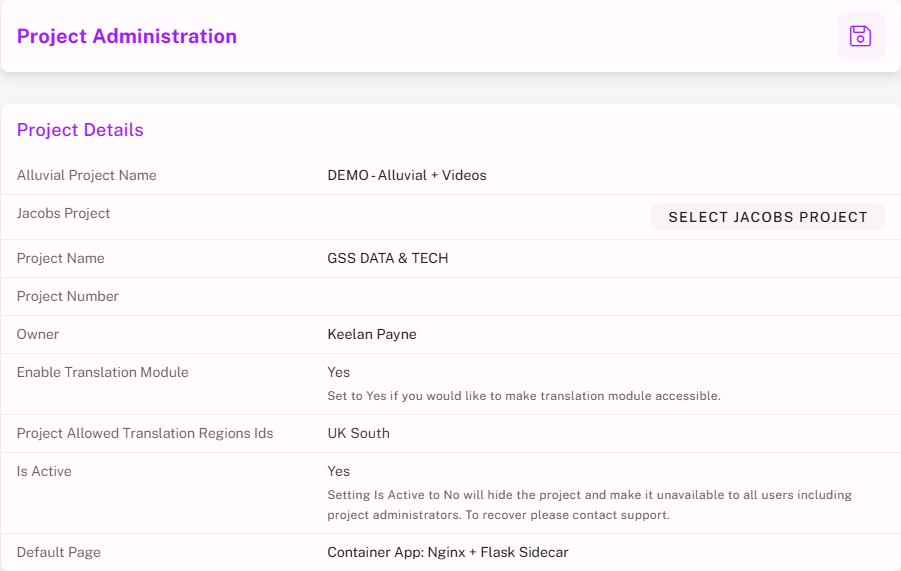901x571 pixels.
Task: Toggle the Is Active Yes value
Action: pos(339,471)
